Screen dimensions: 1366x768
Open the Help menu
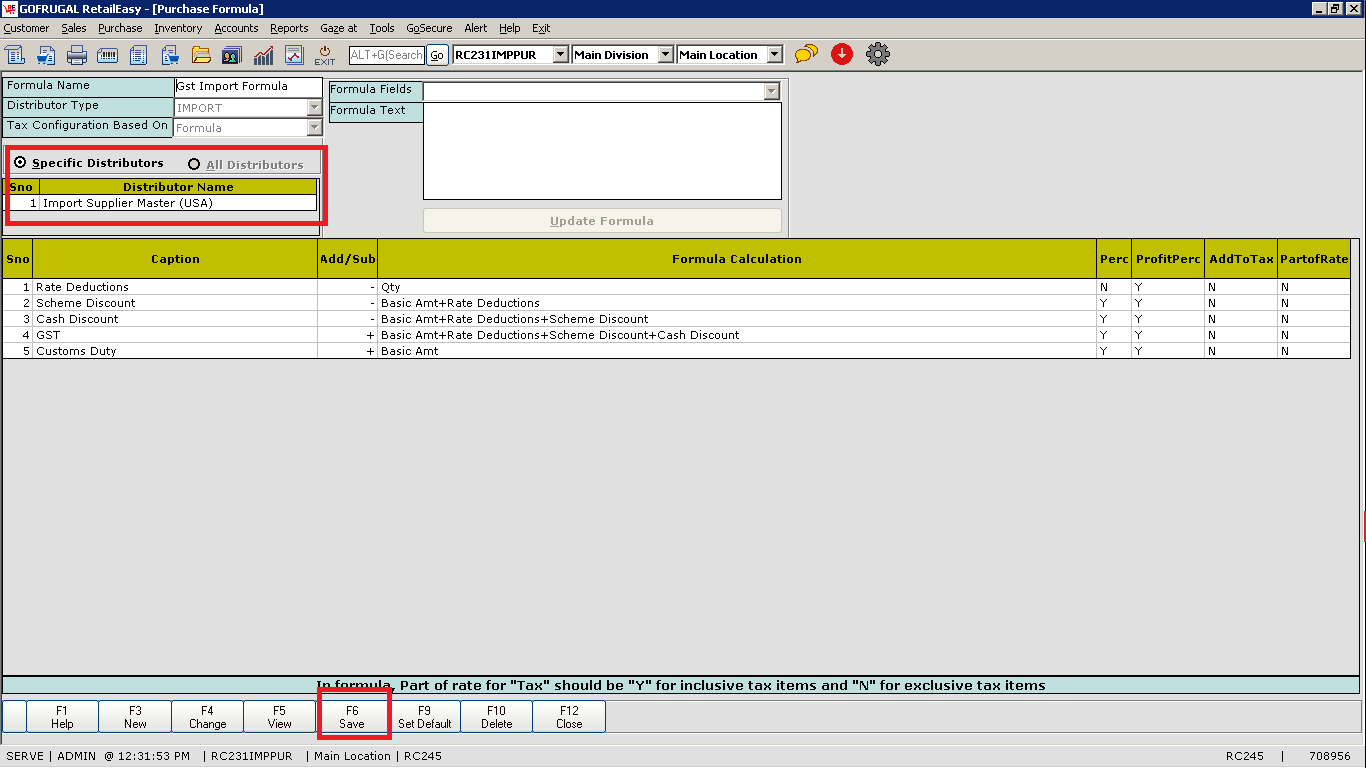[x=510, y=28]
